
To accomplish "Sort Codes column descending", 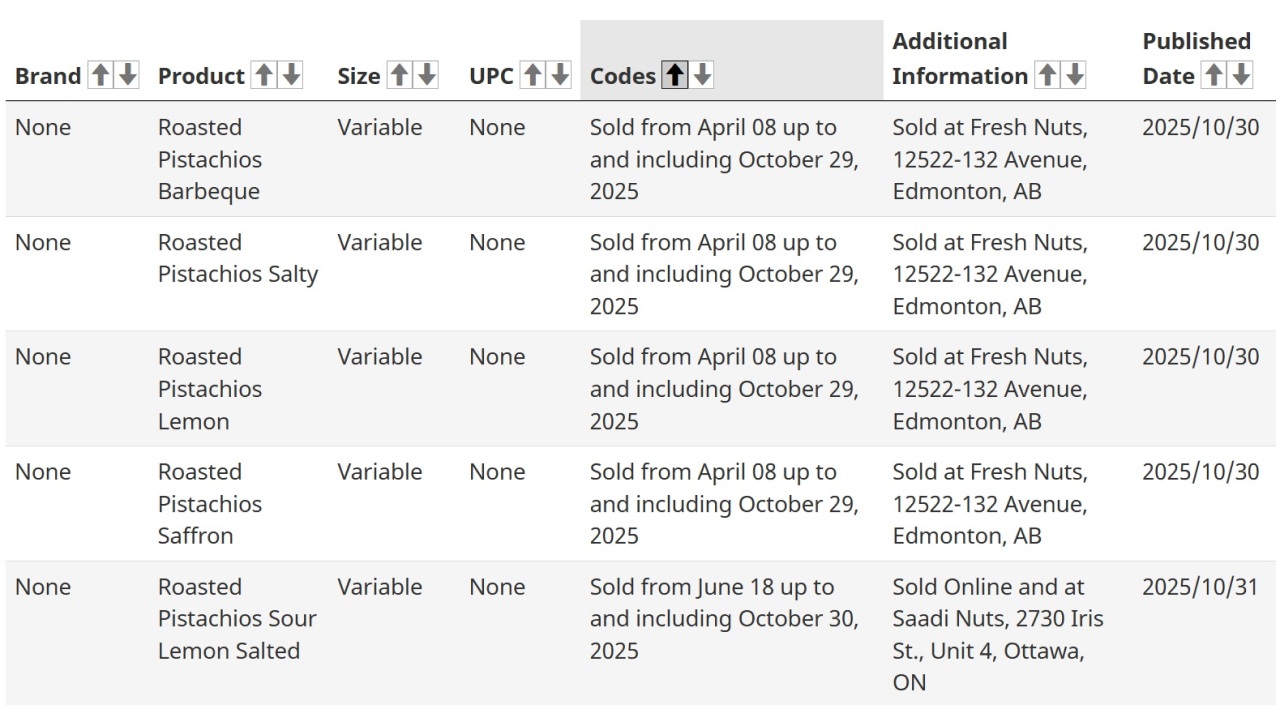I will pyautogui.click(x=702, y=75).
